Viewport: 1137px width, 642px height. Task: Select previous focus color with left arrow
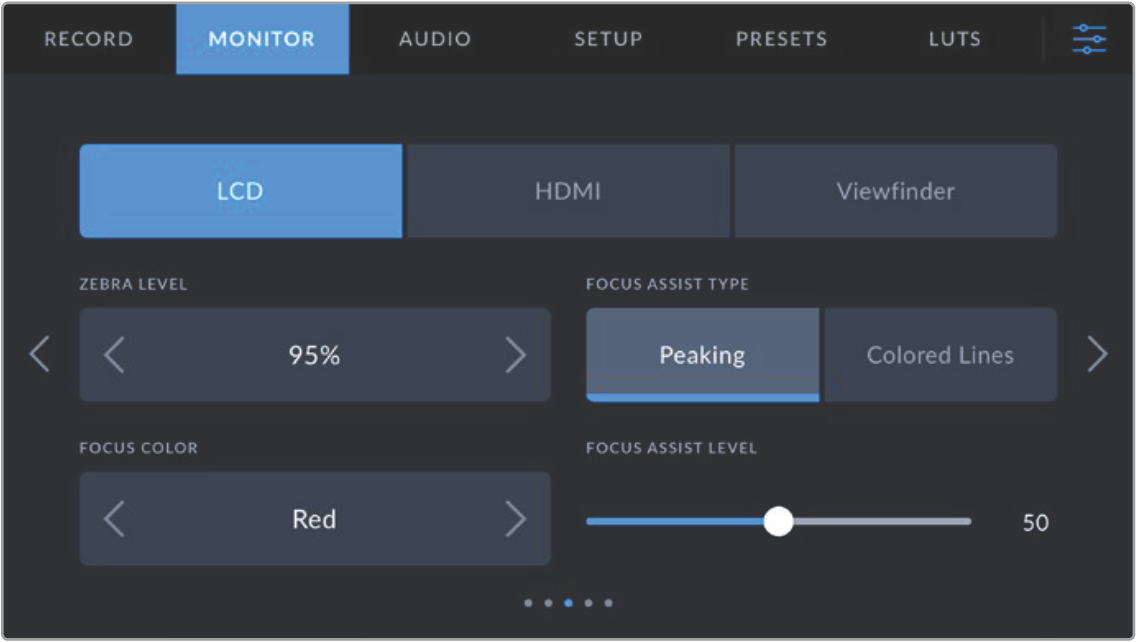tap(115, 519)
